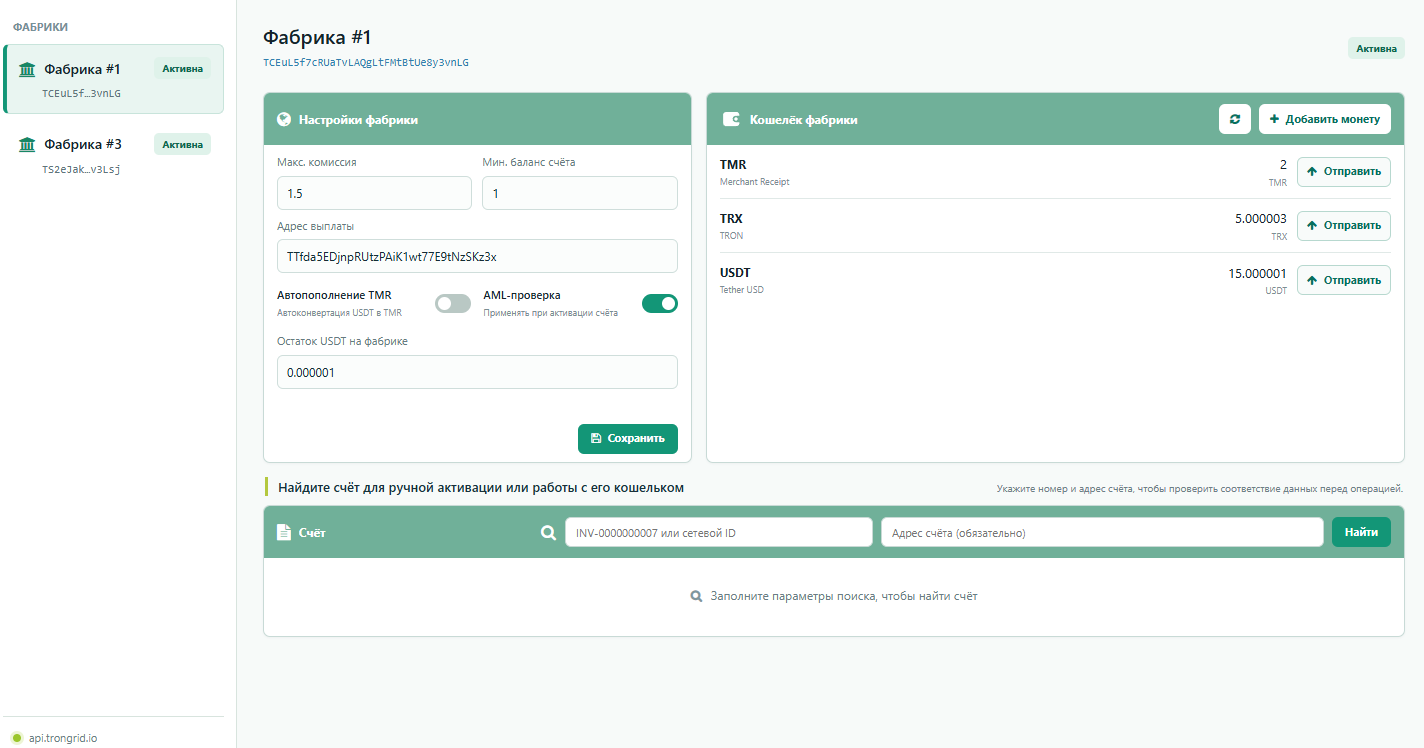The image size is (1424, 748).
Task: Click the refresh wallet icon button
Action: 1235,119
